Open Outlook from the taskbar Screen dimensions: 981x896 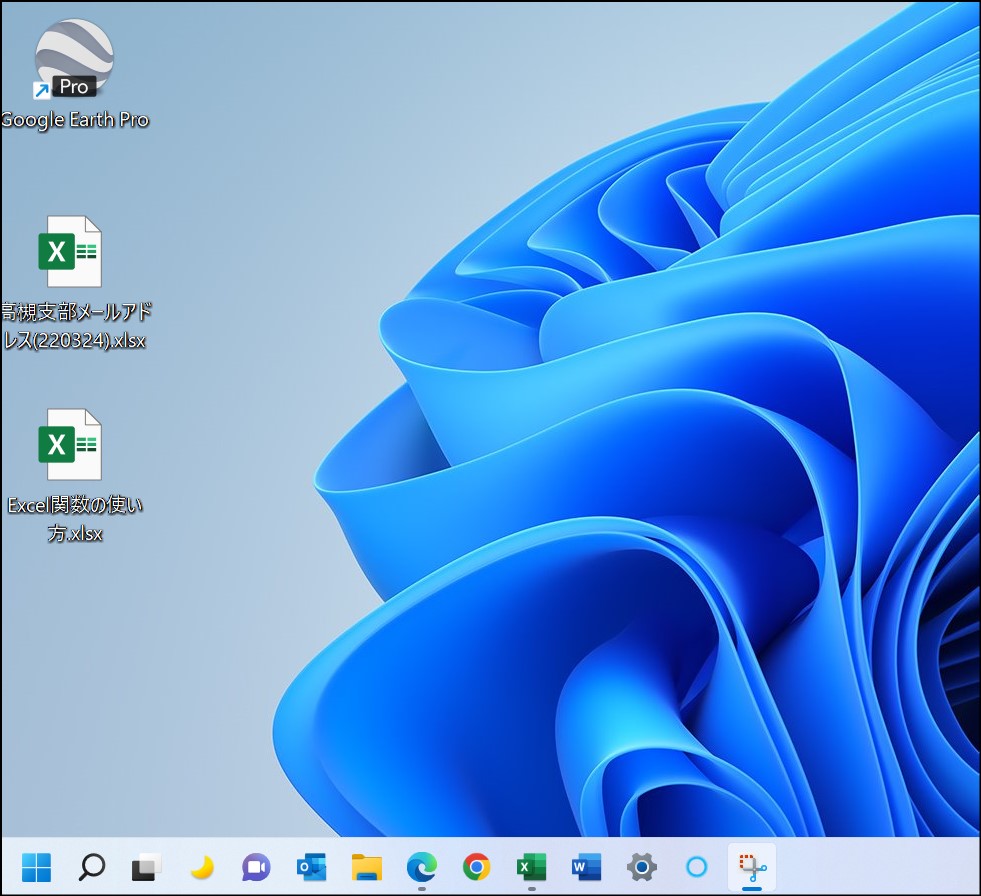312,866
